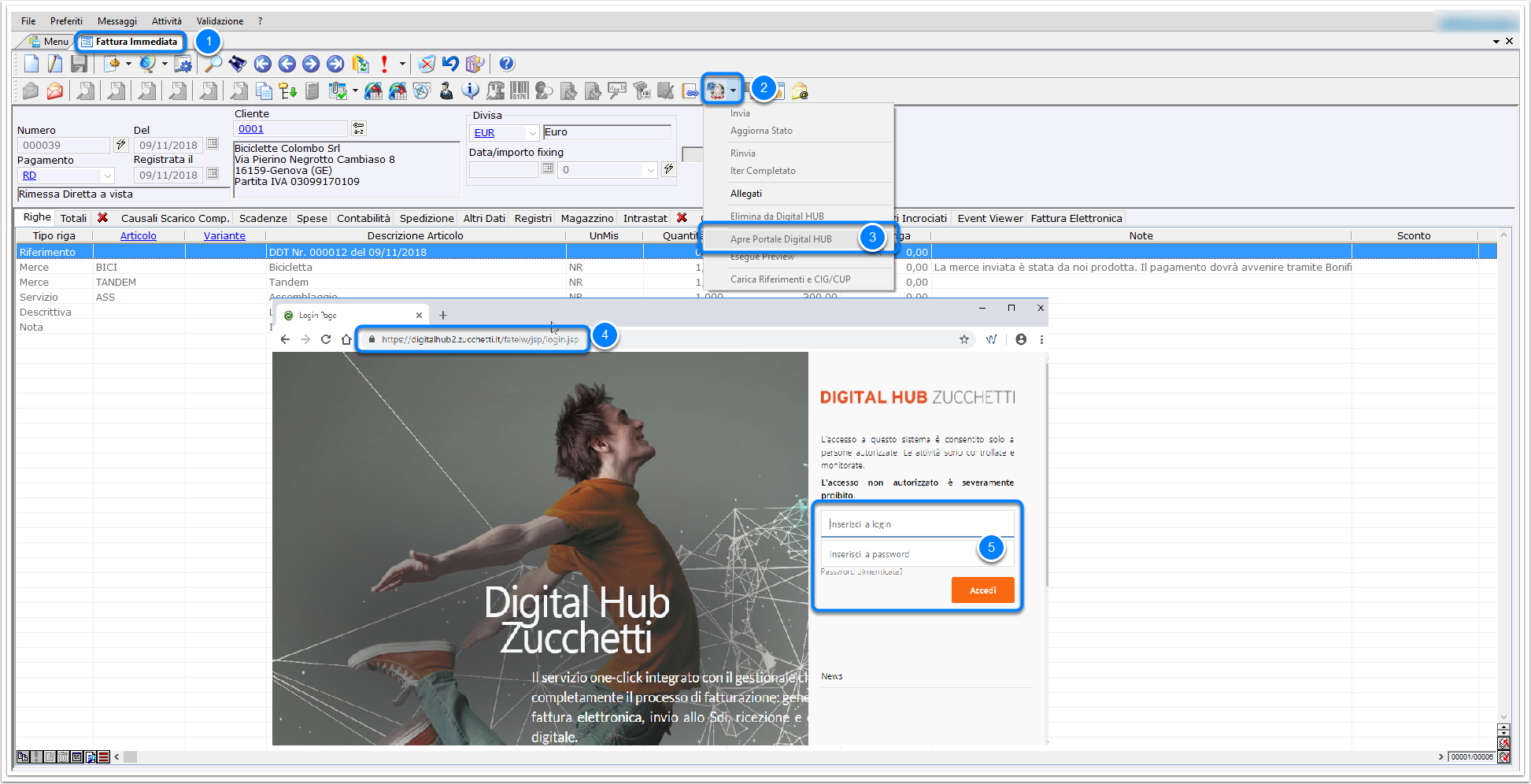1531x784 pixels.
Task: Open the Divisa EUR combo box arrow
Action: click(x=533, y=133)
